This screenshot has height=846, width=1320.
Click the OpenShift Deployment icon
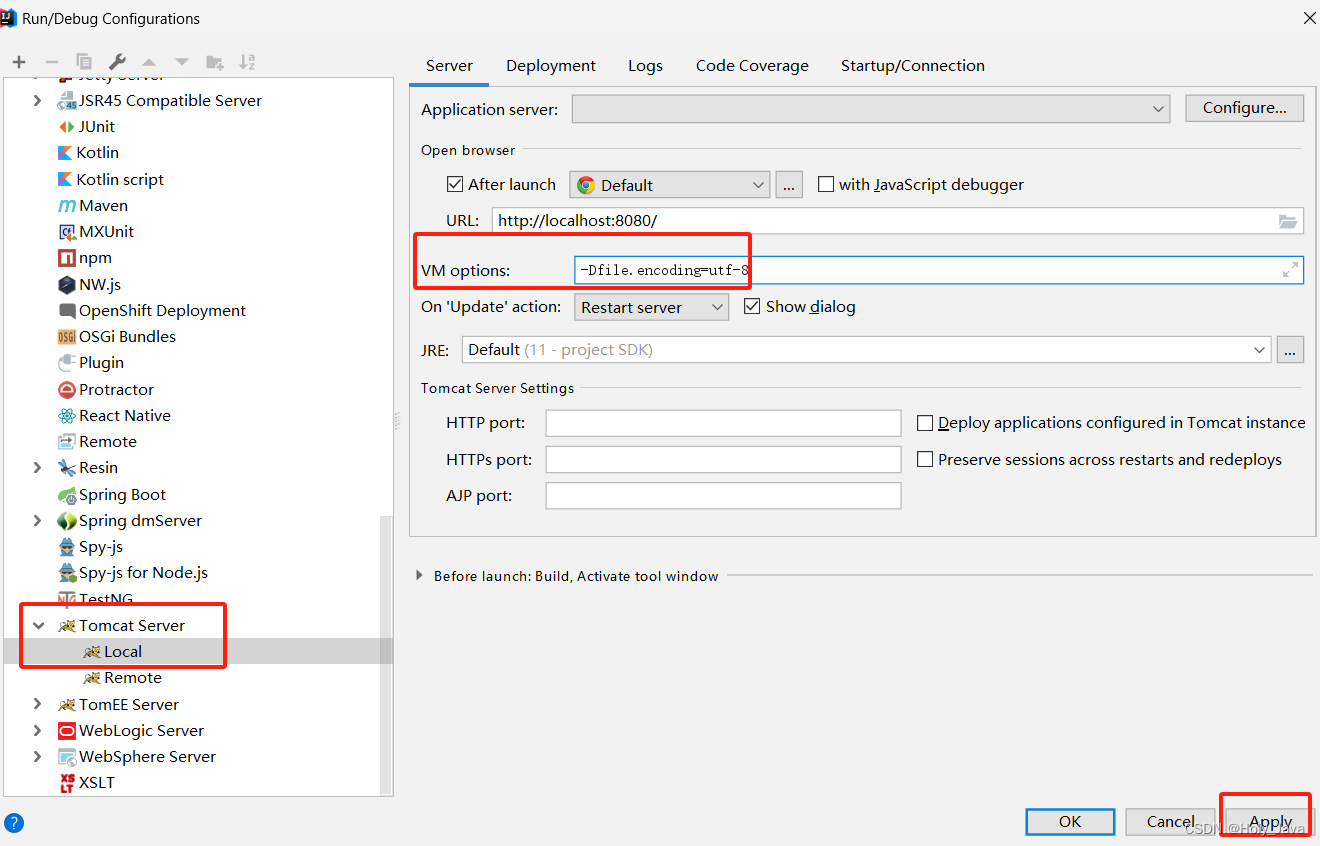(x=67, y=311)
